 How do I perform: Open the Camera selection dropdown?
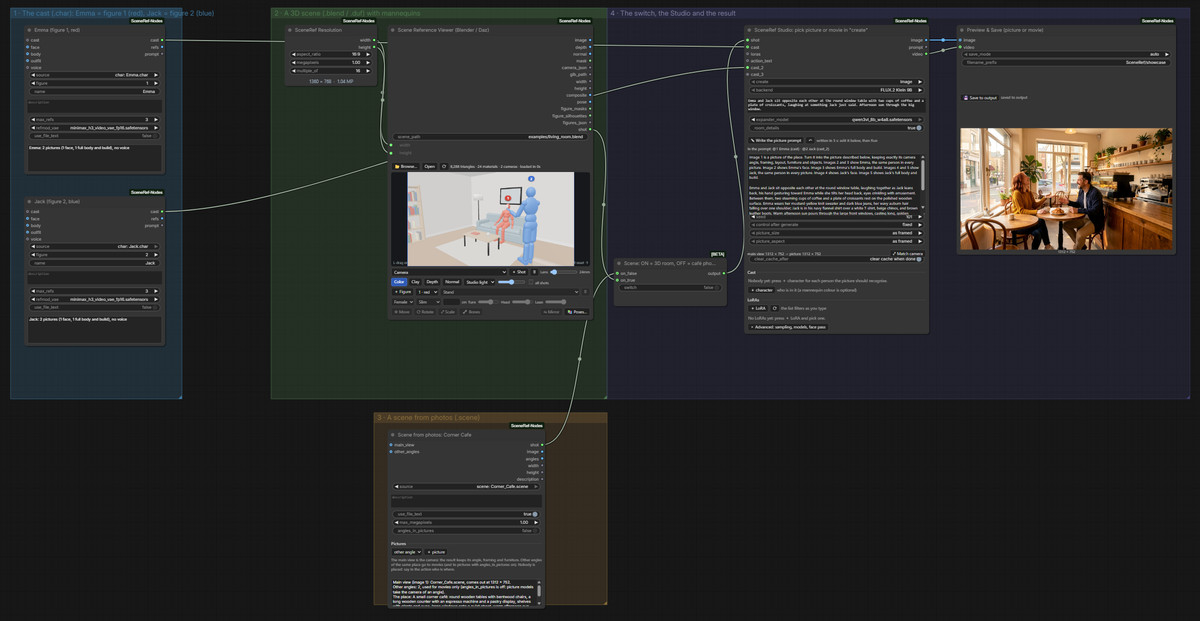tap(450, 272)
